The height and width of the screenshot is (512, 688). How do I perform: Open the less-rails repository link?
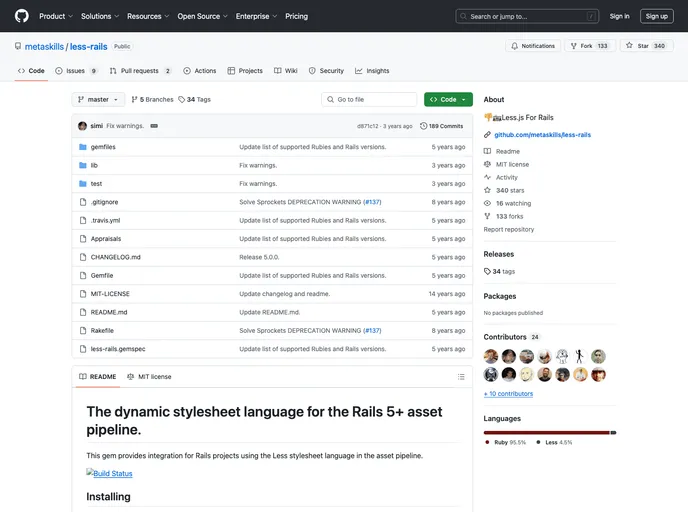pyautogui.click(x=89, y=47)
